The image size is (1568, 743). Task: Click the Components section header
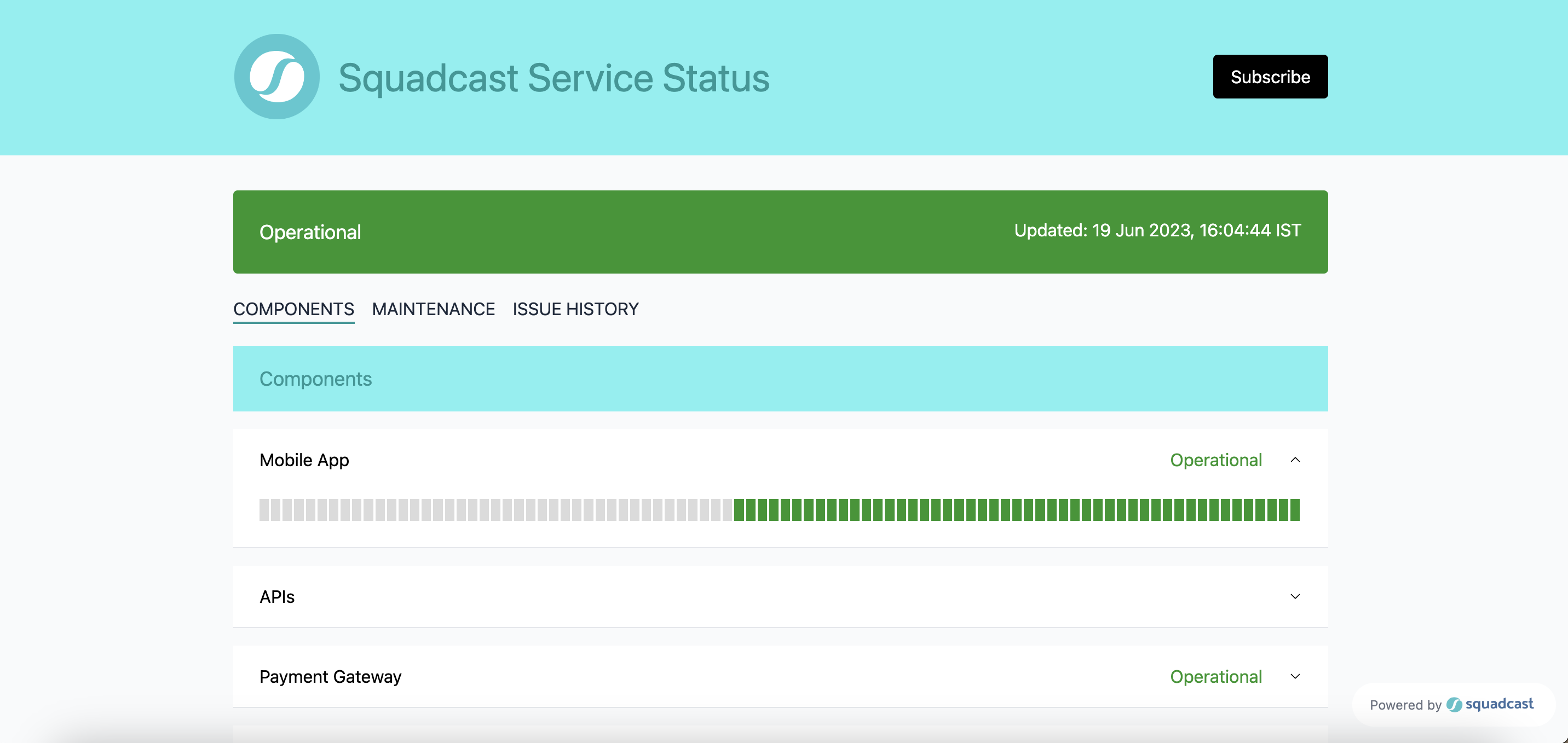[316, 379]
